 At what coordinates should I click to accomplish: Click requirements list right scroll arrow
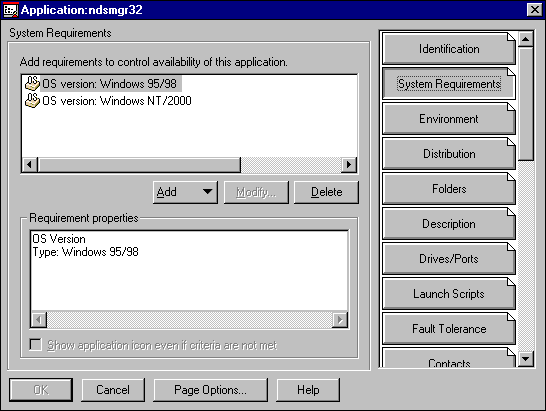(x=349, y=164)
